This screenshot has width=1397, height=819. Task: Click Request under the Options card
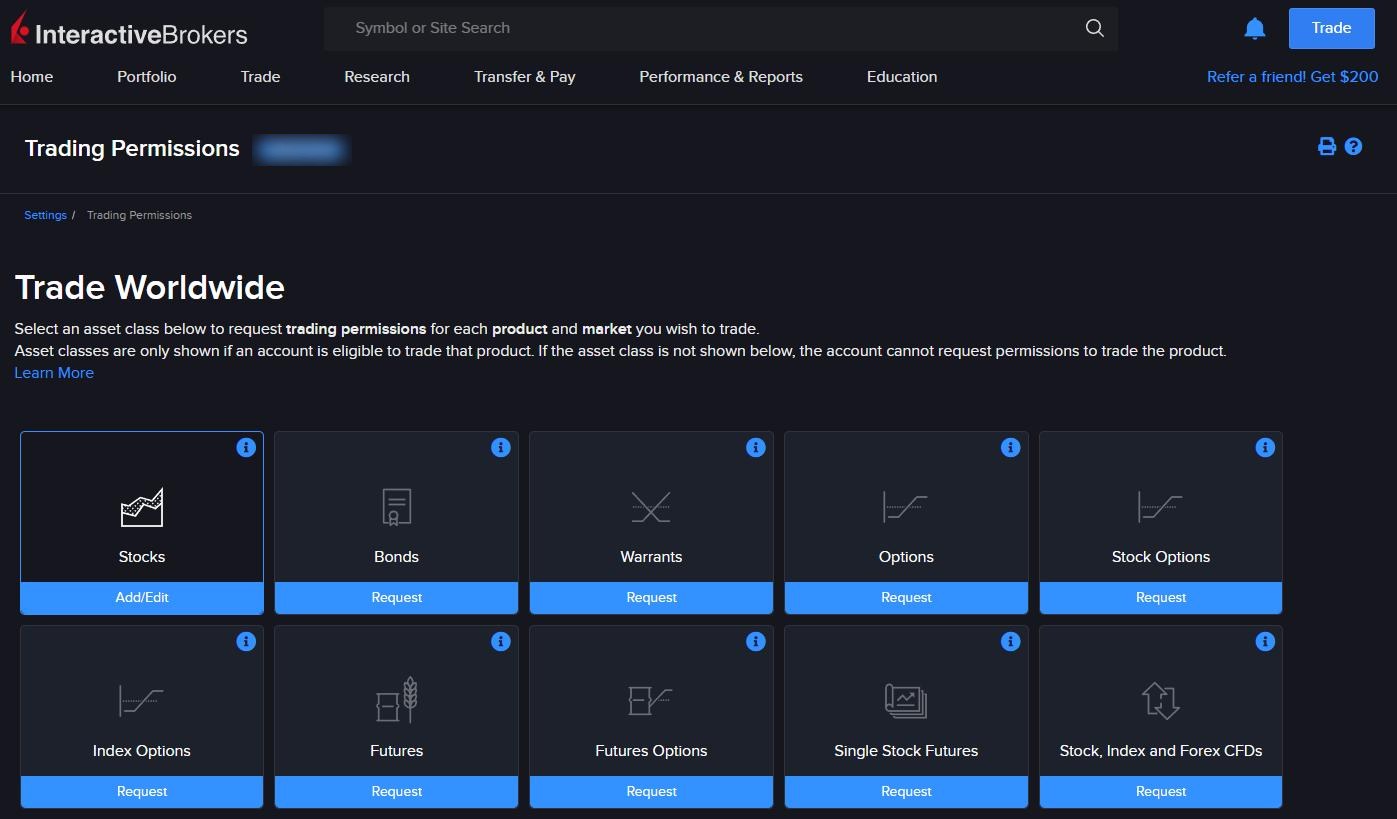906,598
